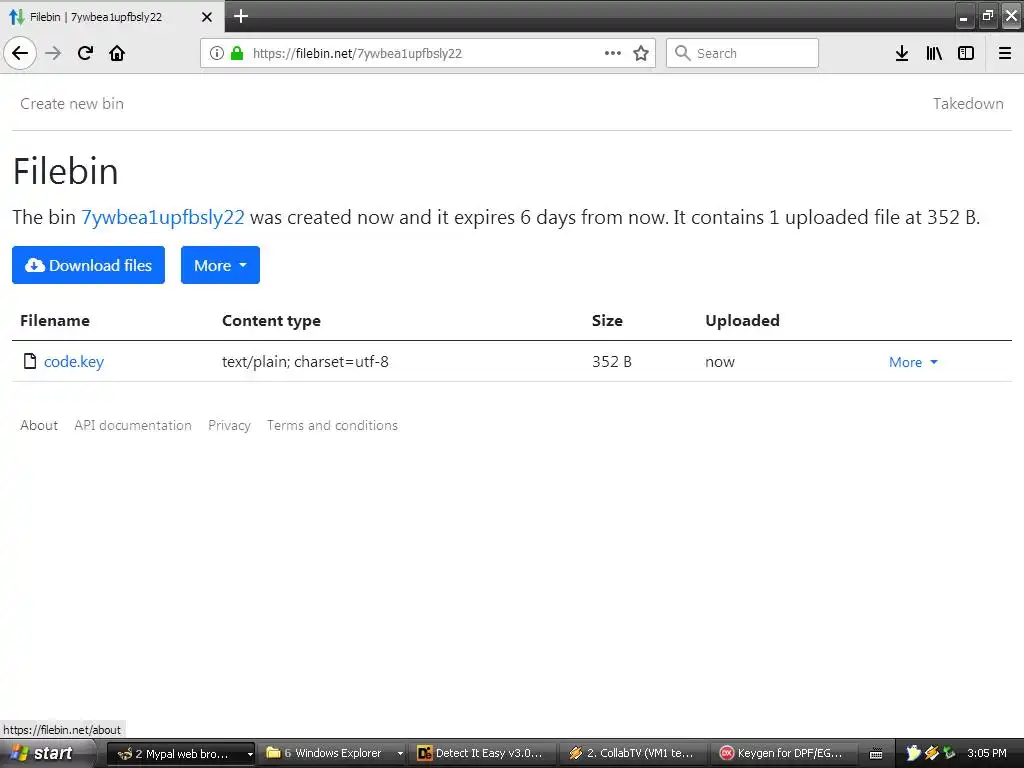Bookmark this page with the star icon

click(x=641, y=53)
